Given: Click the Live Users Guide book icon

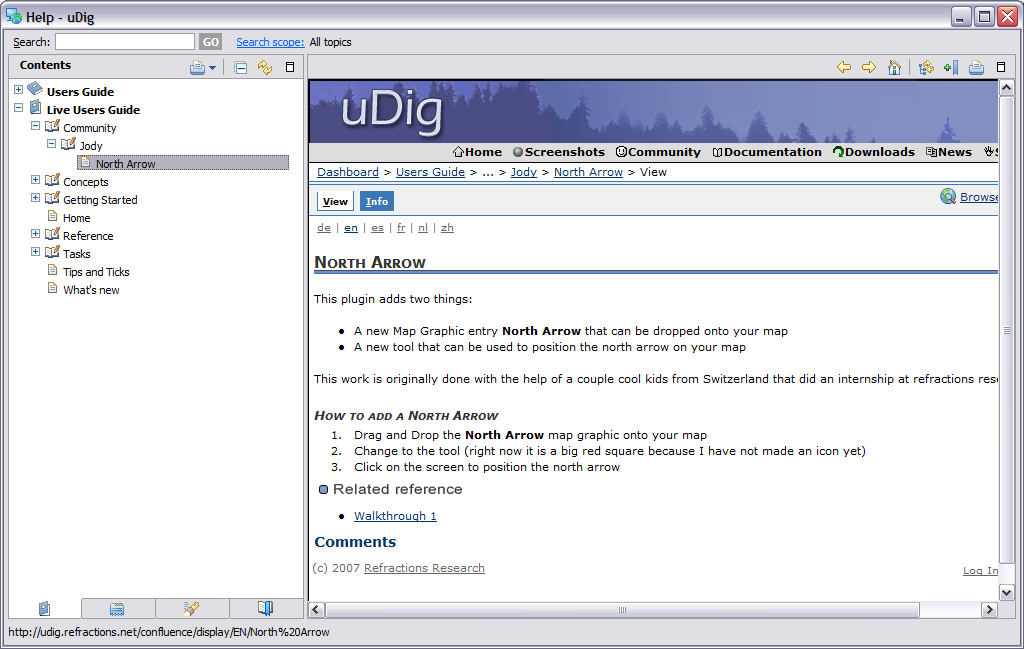Looking at the screenshot, I should 36,108.
